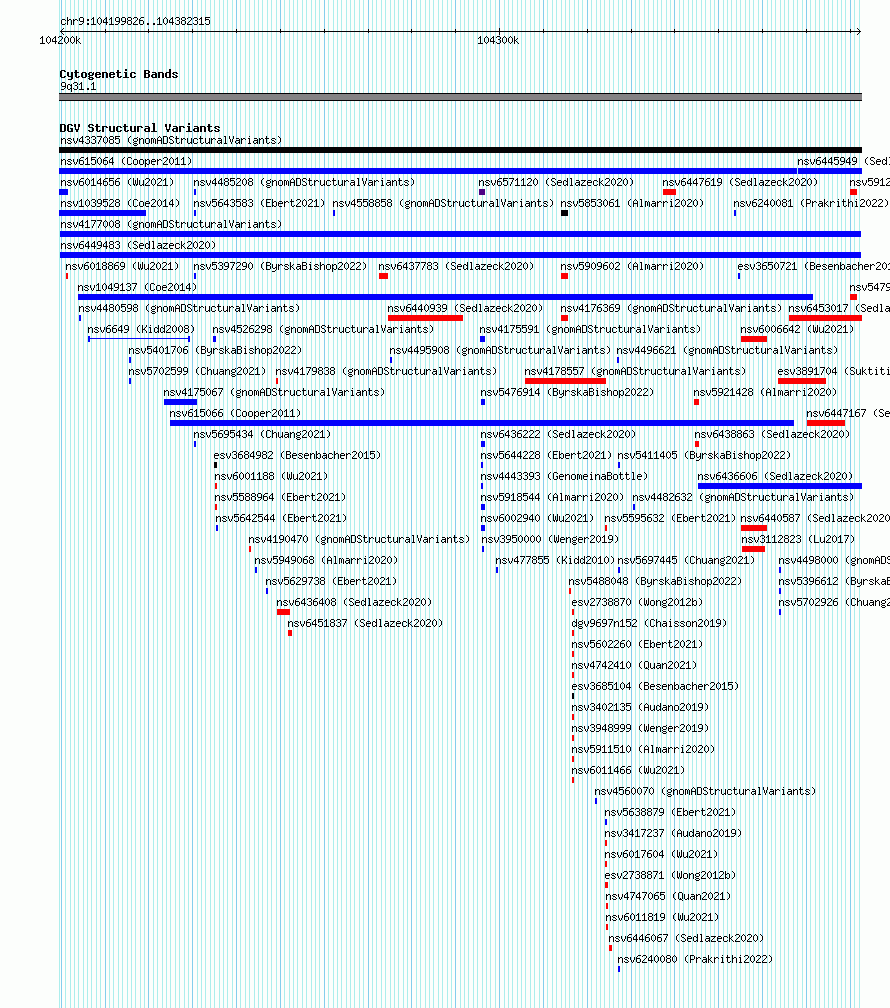Open nsv5397290 (ByrskaBishop2022) label

[x=280, y=266]
